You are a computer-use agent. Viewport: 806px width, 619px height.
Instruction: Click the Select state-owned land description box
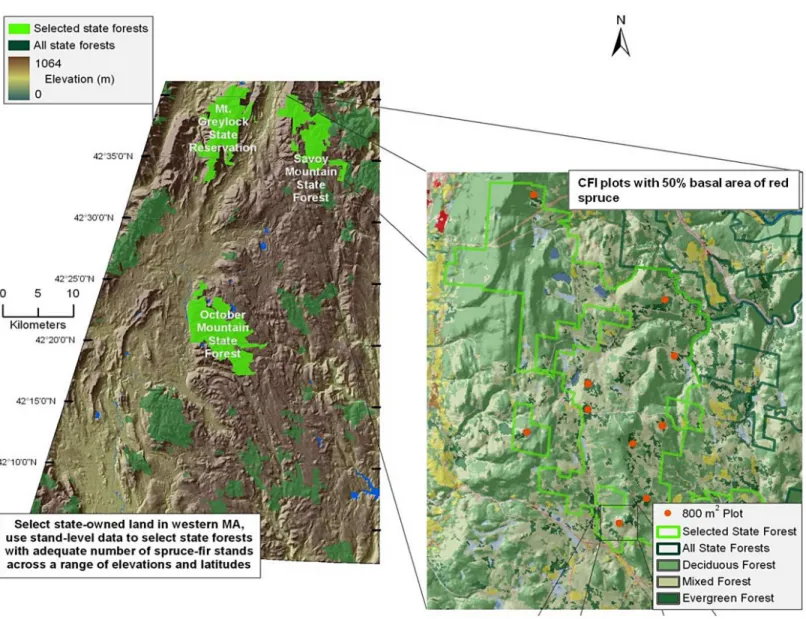click(x=129, y=544)
